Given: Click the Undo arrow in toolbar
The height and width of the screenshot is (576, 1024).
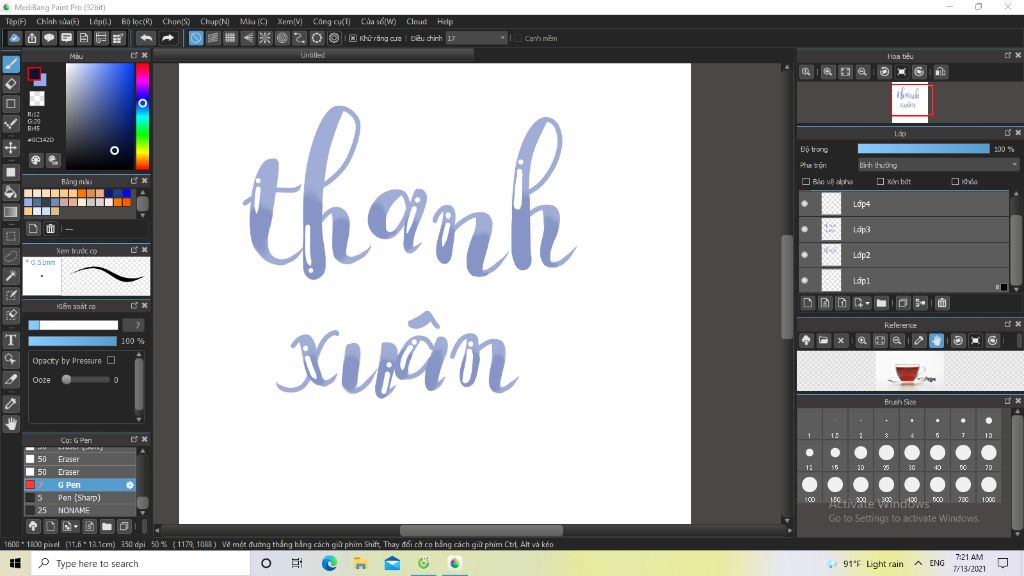Looking at the screenshot, I should pos(146,38).
